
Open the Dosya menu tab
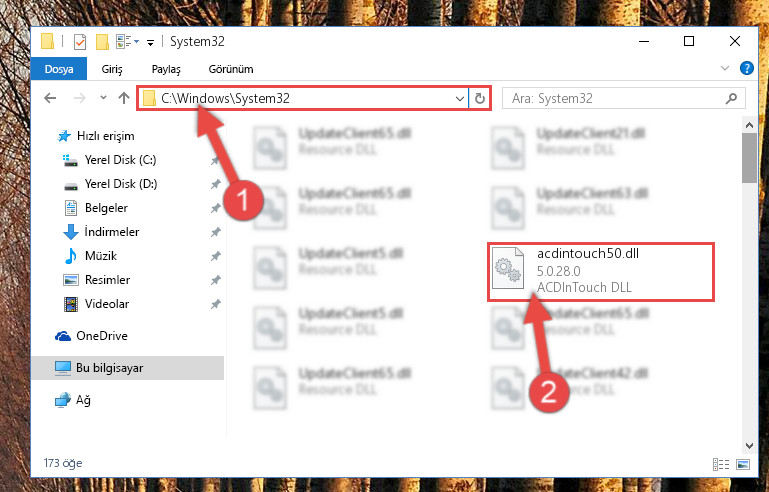point(59,69)
